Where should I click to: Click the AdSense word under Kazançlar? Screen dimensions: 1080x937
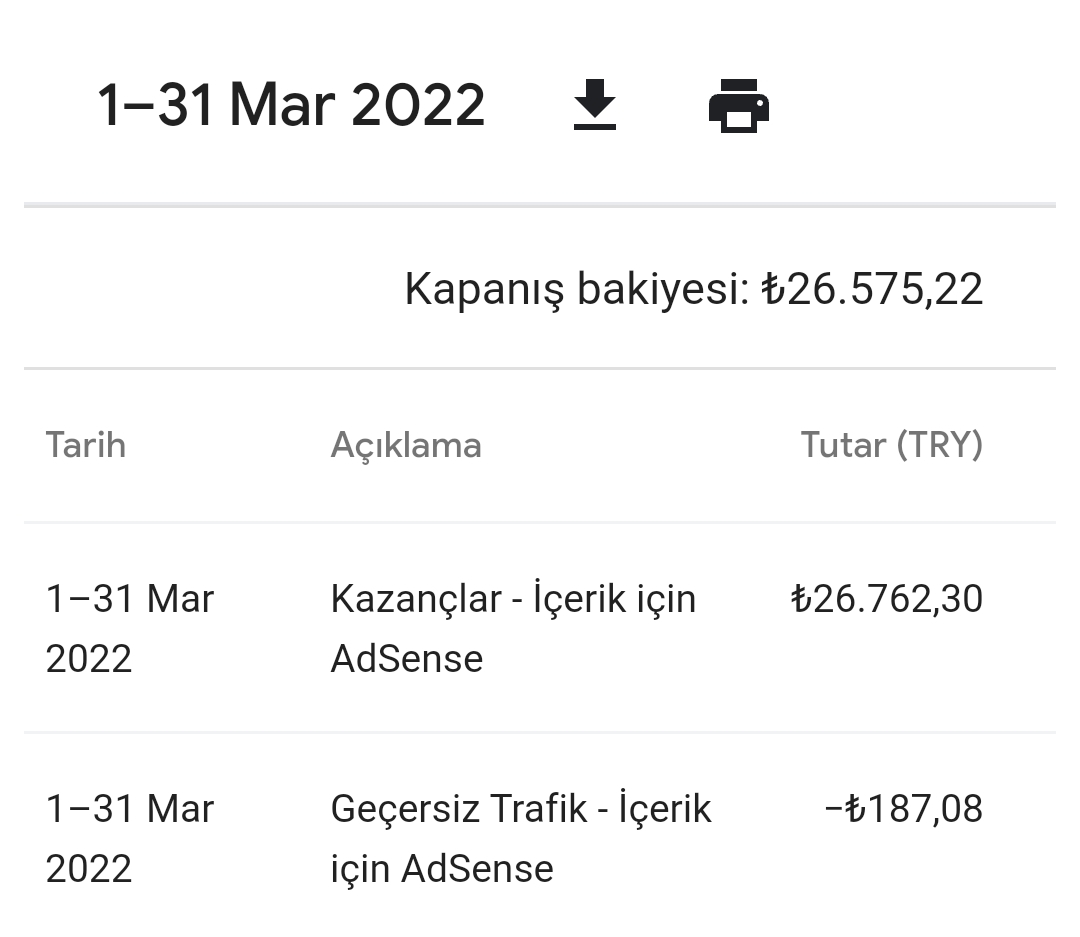click(x=407, y=659)
